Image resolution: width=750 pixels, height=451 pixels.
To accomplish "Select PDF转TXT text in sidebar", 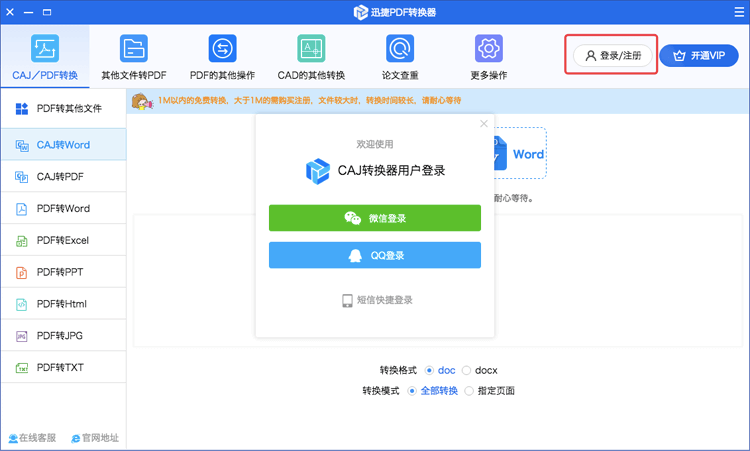I will [60, 368].
